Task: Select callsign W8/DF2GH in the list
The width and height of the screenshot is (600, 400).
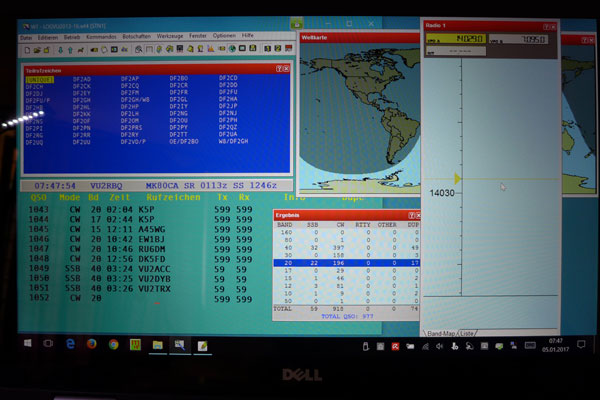Action: [233, 141]
